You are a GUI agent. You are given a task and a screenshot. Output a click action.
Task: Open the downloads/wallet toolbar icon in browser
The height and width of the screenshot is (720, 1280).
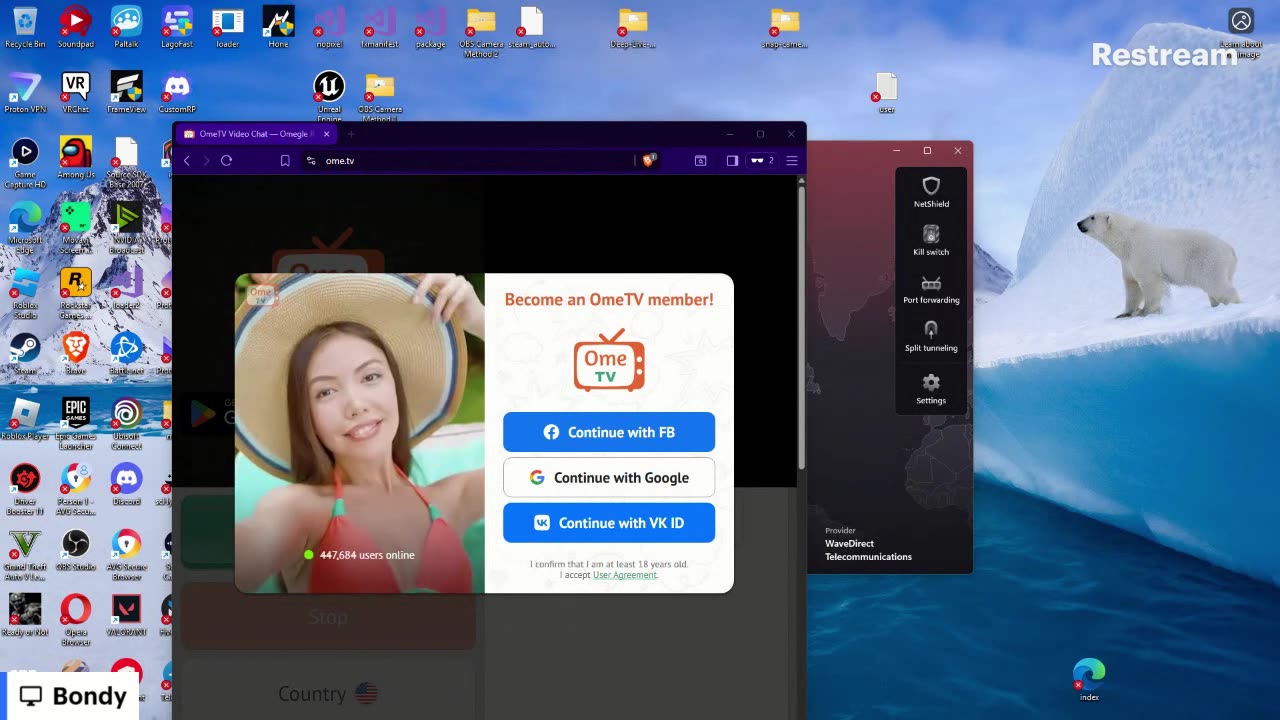pyautogui.click(x=701, y=160)
